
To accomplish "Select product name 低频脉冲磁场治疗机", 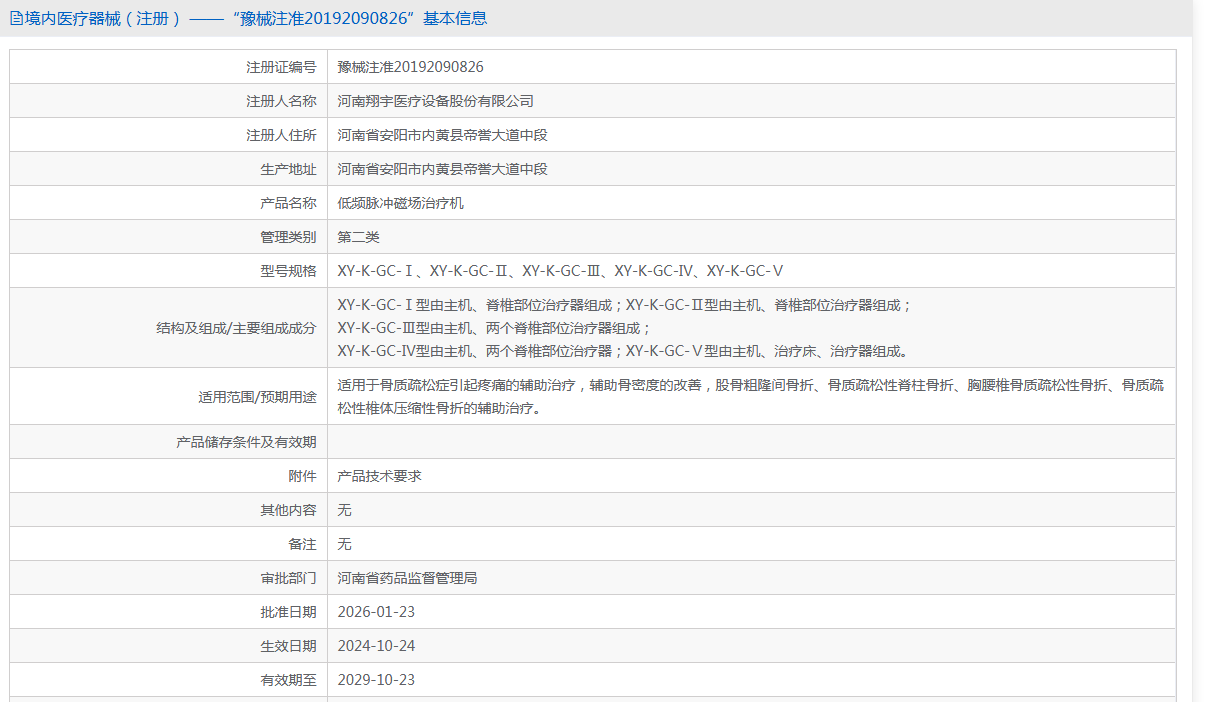I will point(400,203).
